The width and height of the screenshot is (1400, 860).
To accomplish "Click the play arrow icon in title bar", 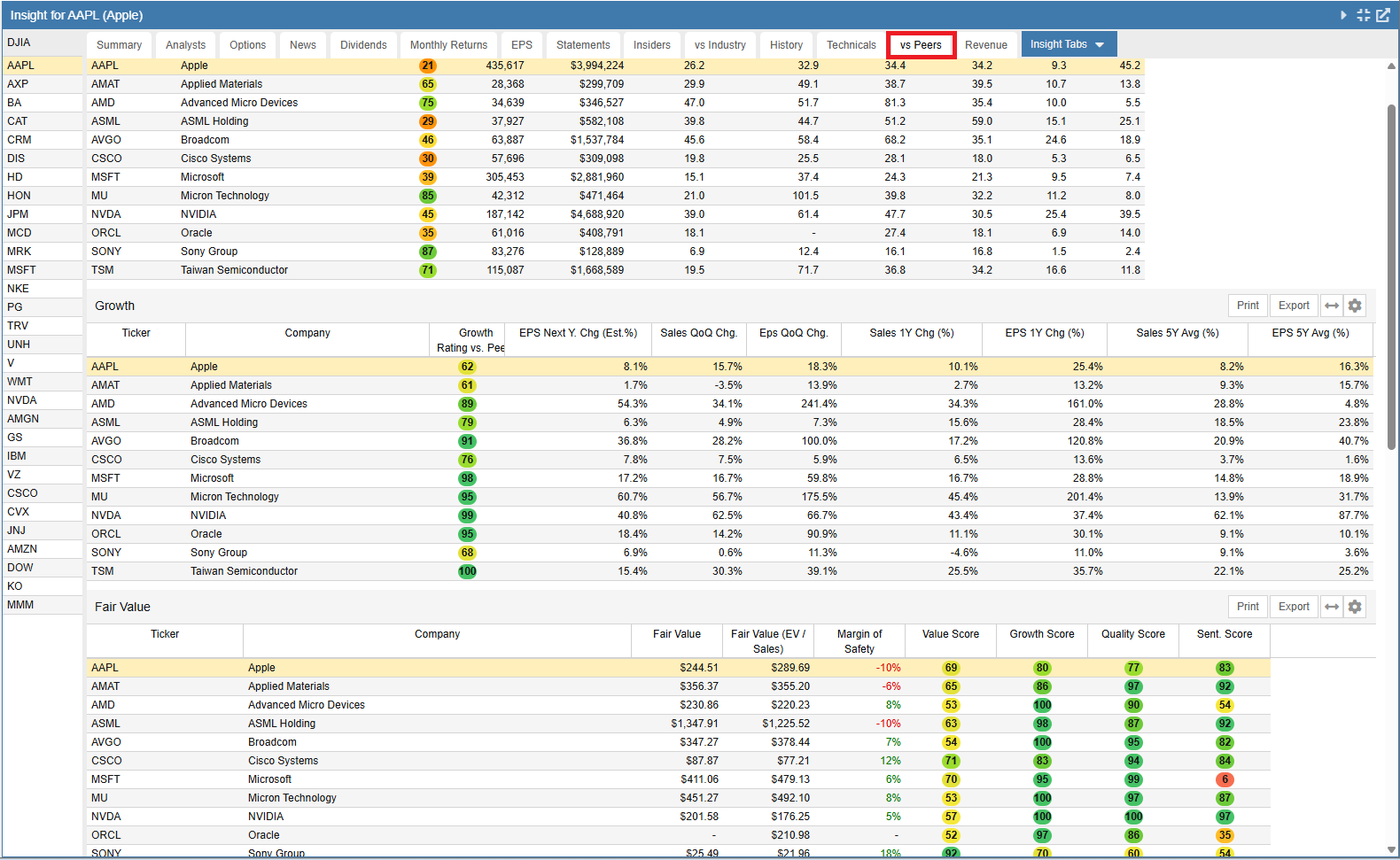I will point(1343,15).
